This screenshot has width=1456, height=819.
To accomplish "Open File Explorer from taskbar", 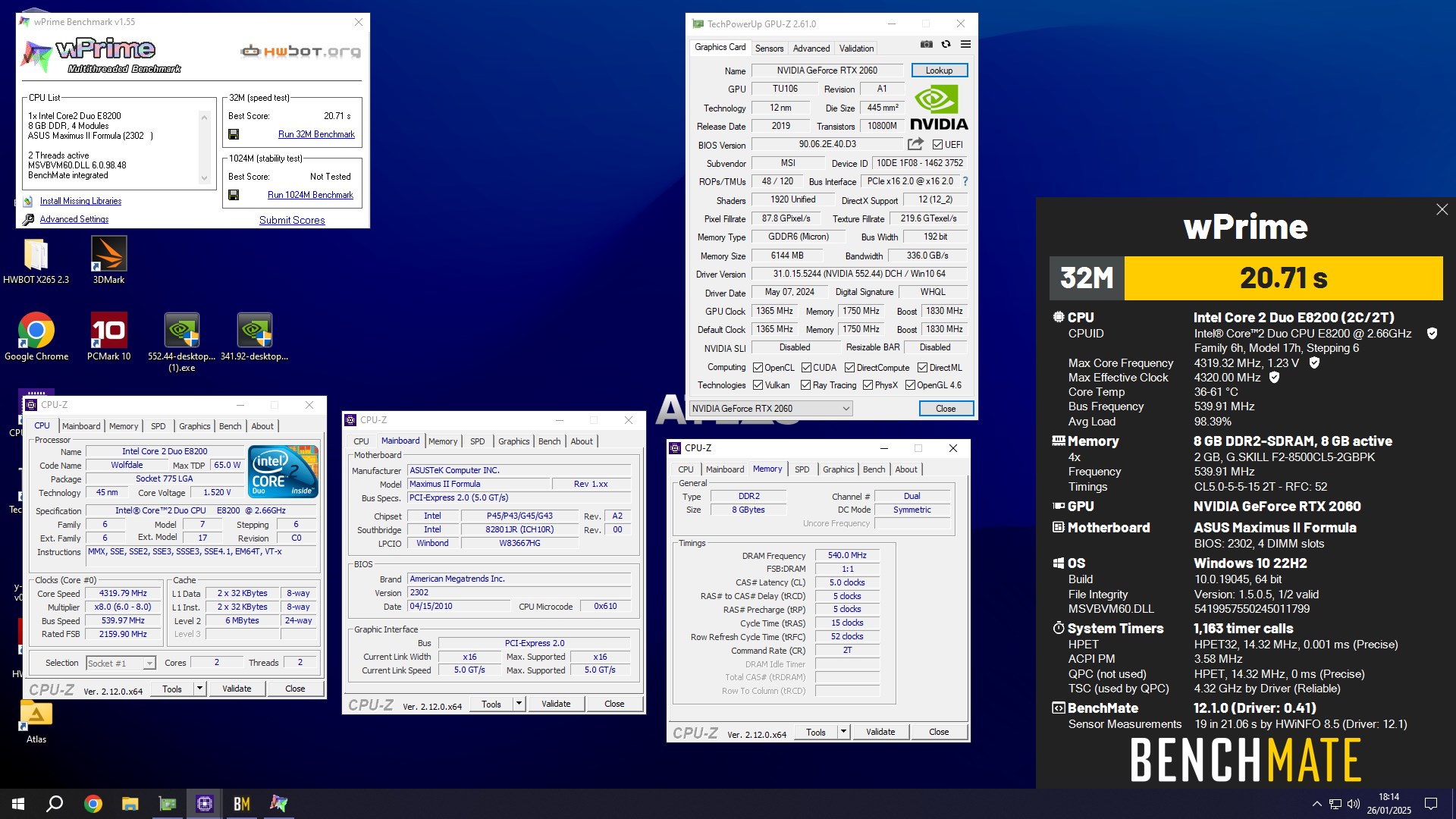I will pyautogui.click(x=130, y=804).
